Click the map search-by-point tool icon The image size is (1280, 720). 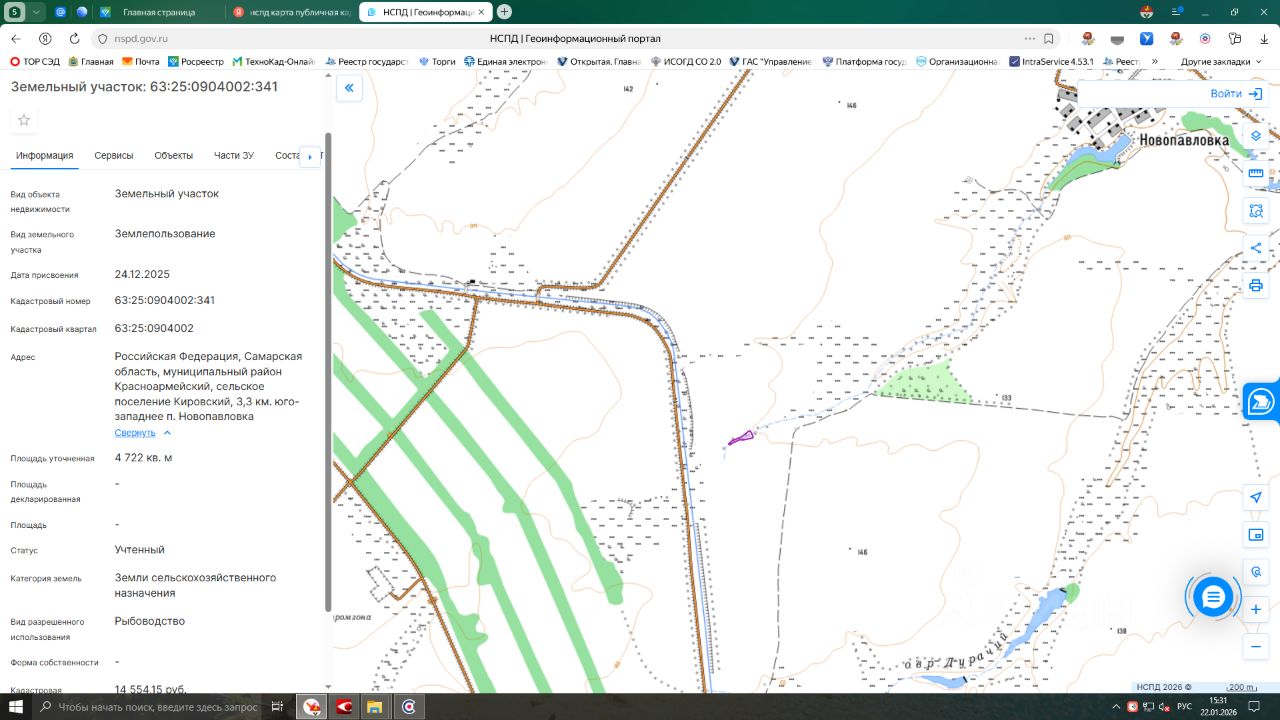(1256, 572)
